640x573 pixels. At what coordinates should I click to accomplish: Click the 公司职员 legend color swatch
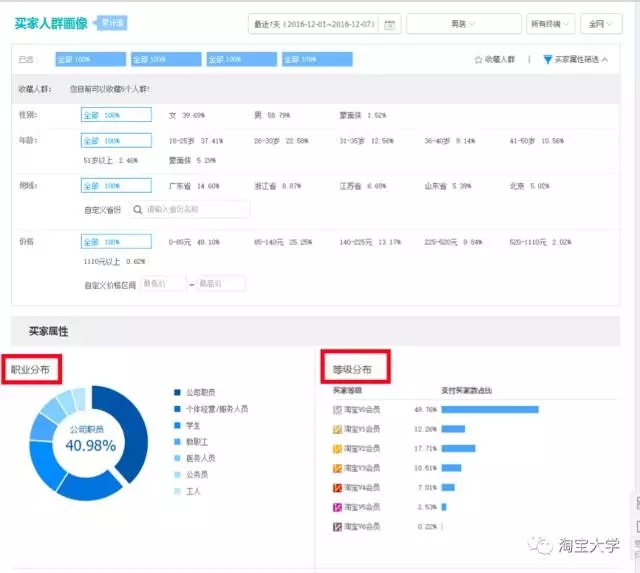(x=177, y=393)
